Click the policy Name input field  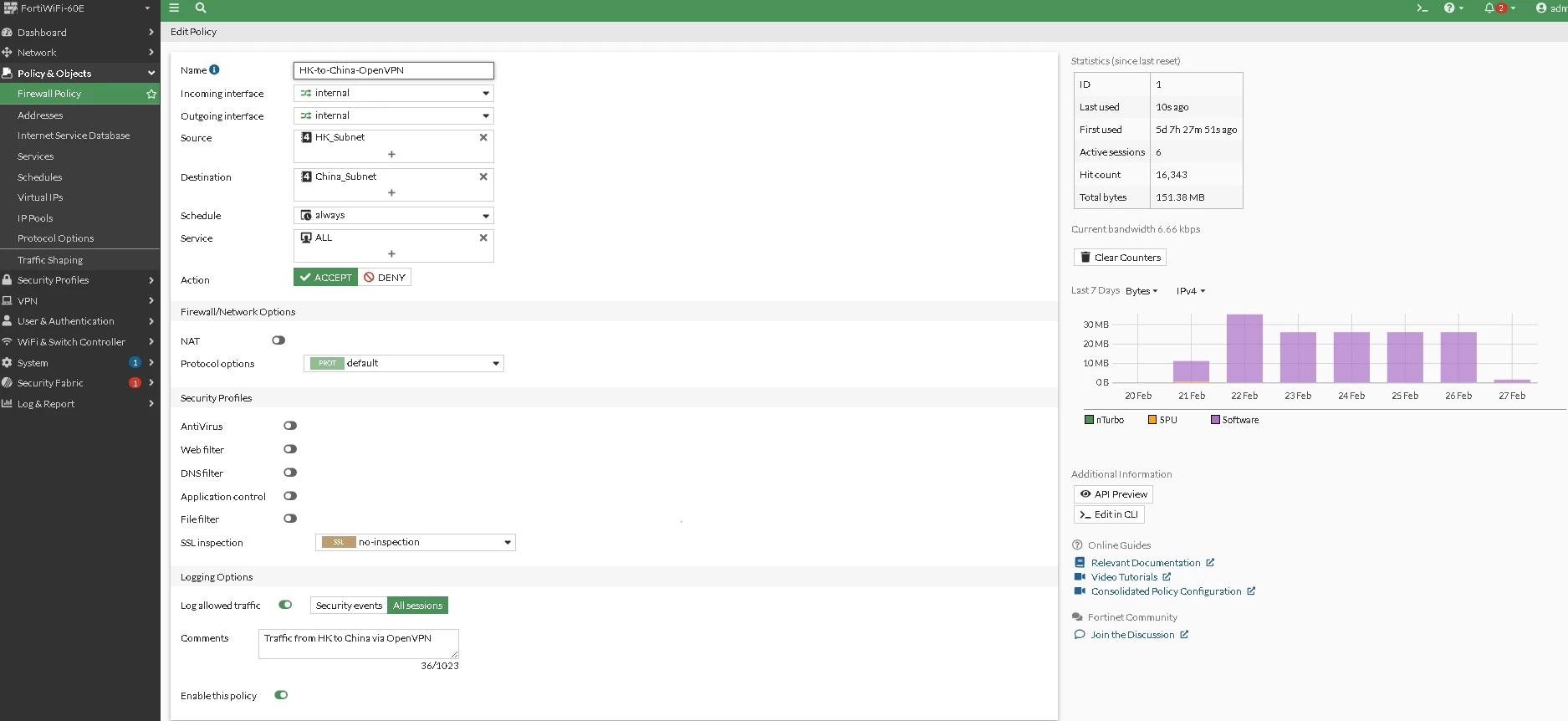point(394,70)
